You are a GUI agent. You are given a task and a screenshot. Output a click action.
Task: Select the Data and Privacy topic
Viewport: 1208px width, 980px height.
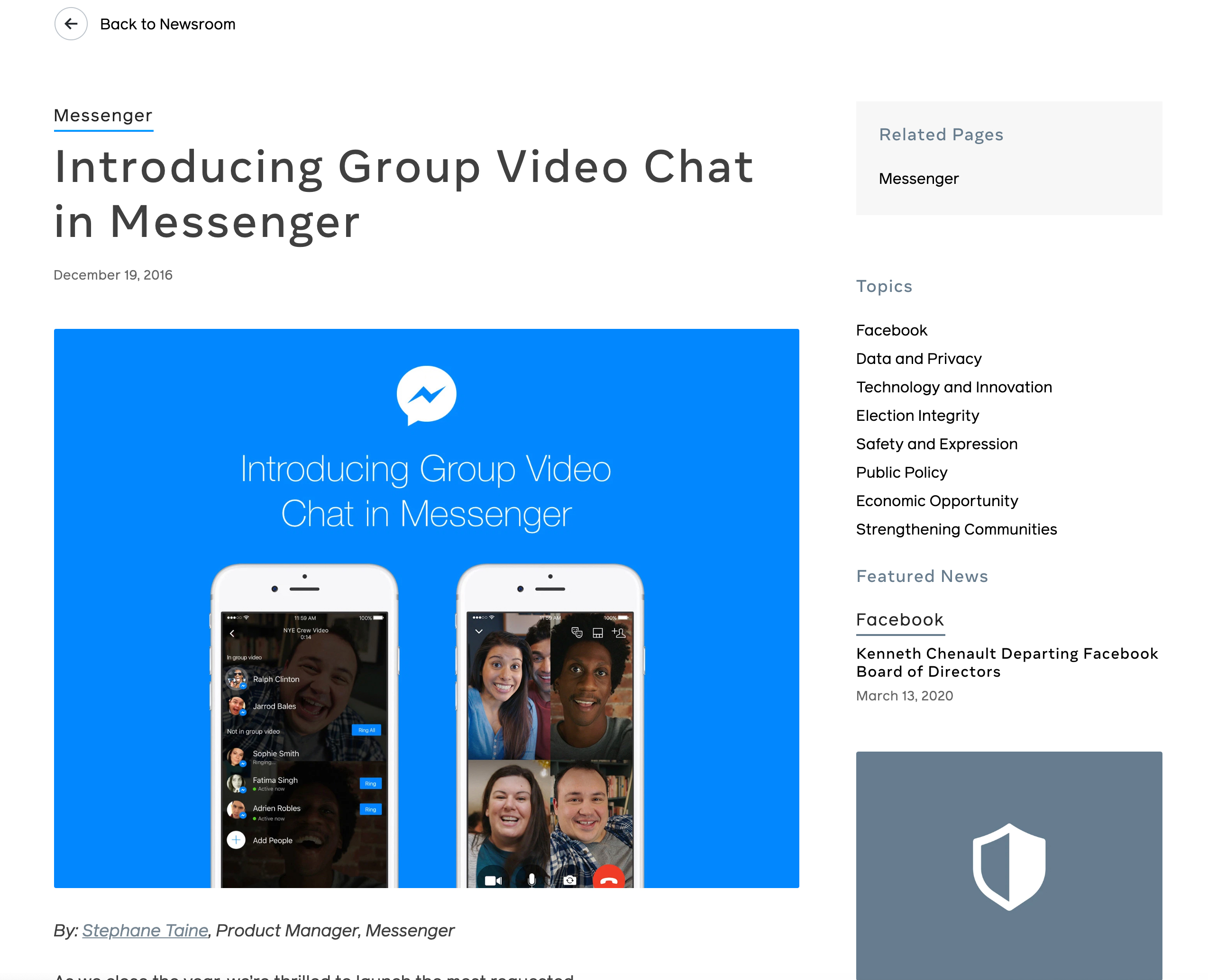(x=918, y=358)
